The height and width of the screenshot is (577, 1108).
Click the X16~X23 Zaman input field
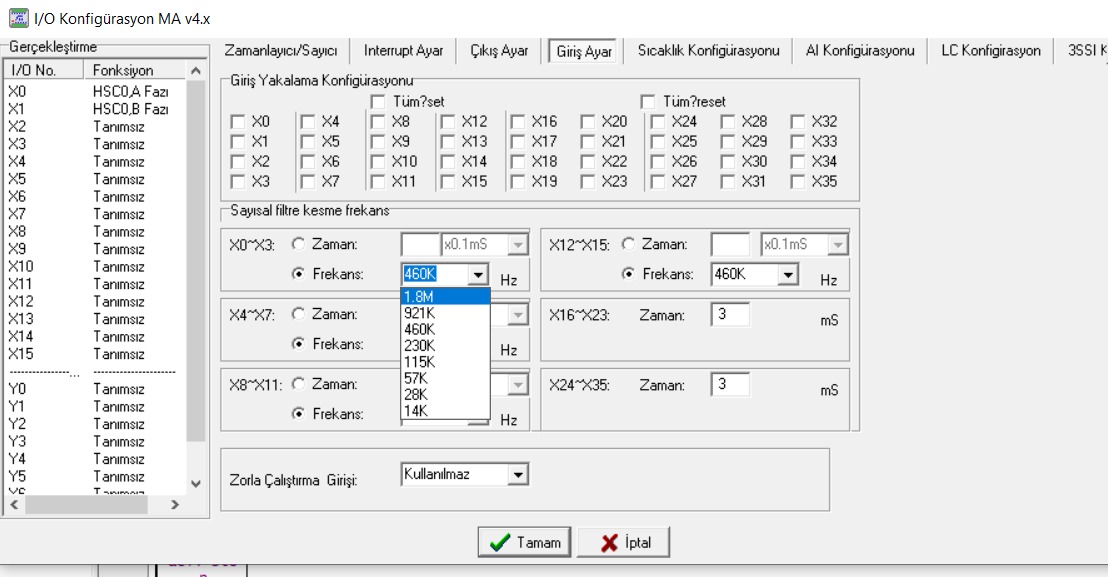point(731,315)
